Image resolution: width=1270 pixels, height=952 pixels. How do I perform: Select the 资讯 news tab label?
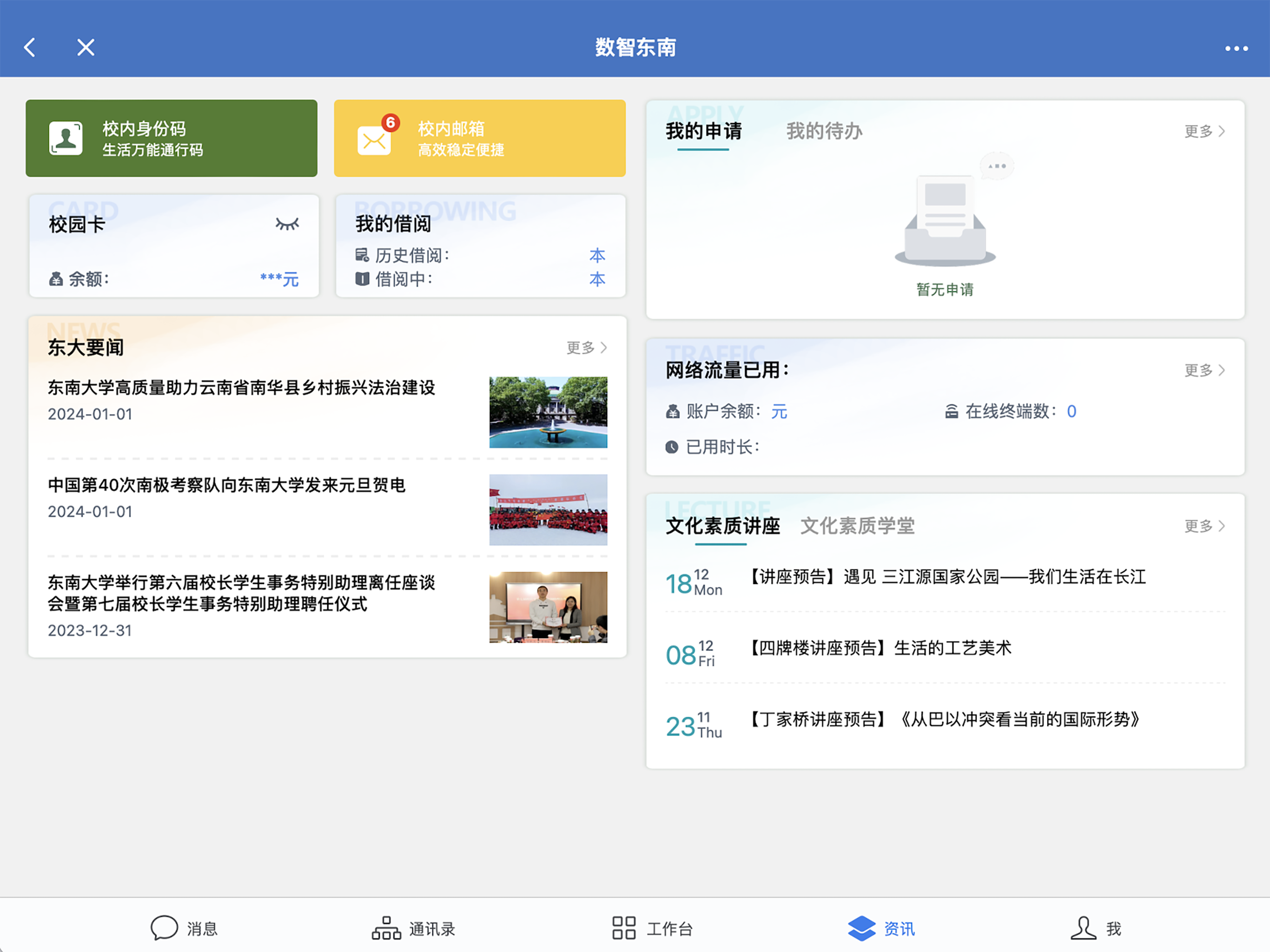tap(899, 929)
